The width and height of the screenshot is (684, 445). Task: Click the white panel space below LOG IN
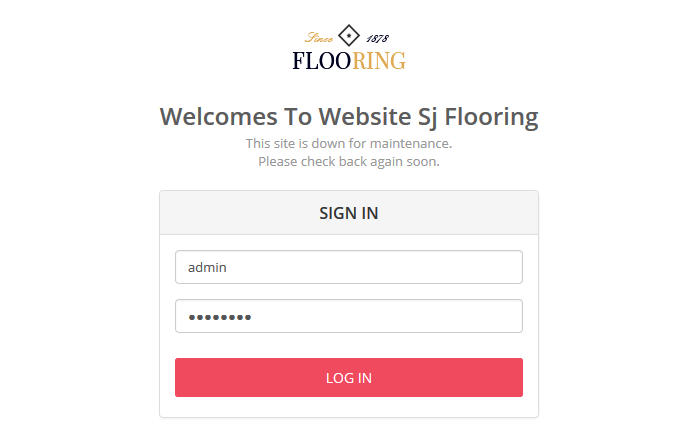(349, 407)
